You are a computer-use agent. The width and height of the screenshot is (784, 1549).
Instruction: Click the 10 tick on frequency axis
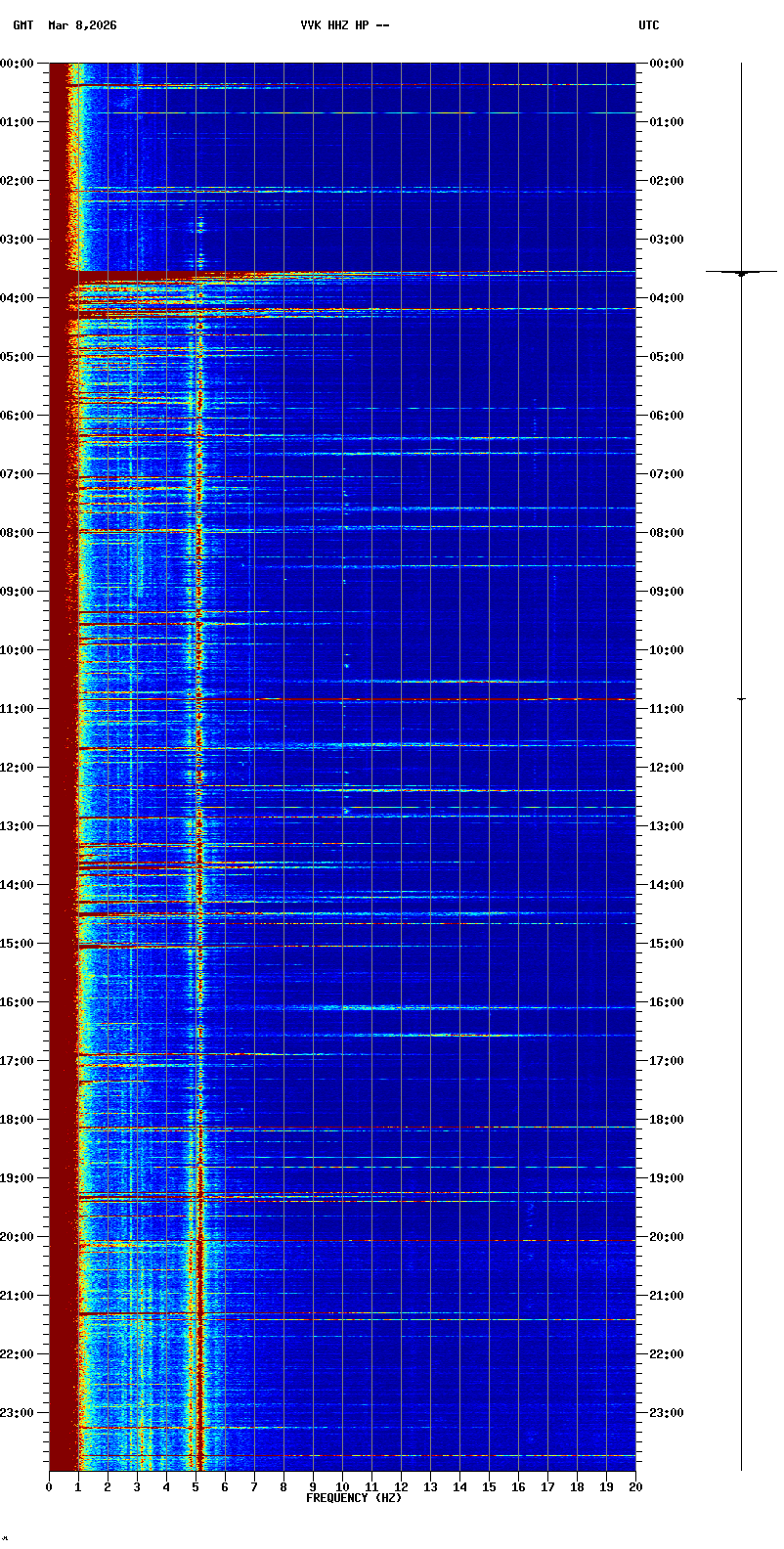click(342, 1487)
